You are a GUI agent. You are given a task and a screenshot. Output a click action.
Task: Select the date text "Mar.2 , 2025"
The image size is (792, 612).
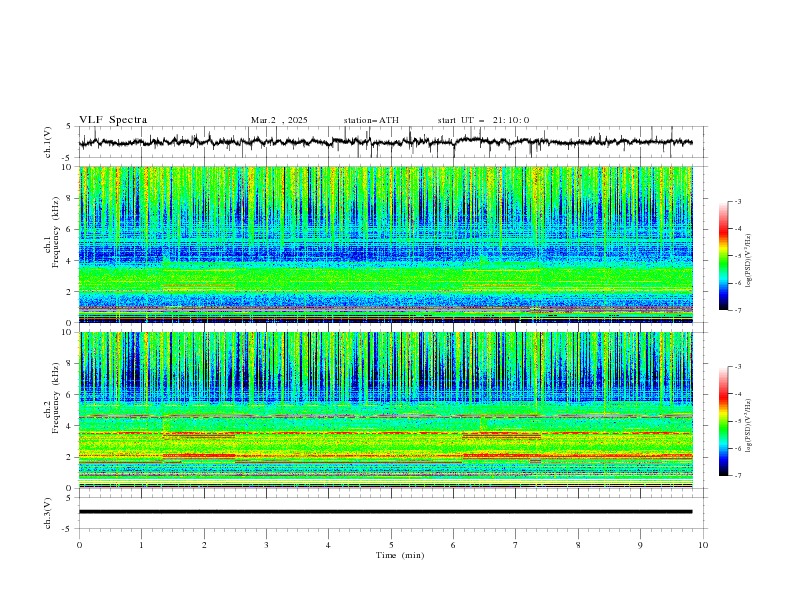pyautogui.click(x=279, y=120)
